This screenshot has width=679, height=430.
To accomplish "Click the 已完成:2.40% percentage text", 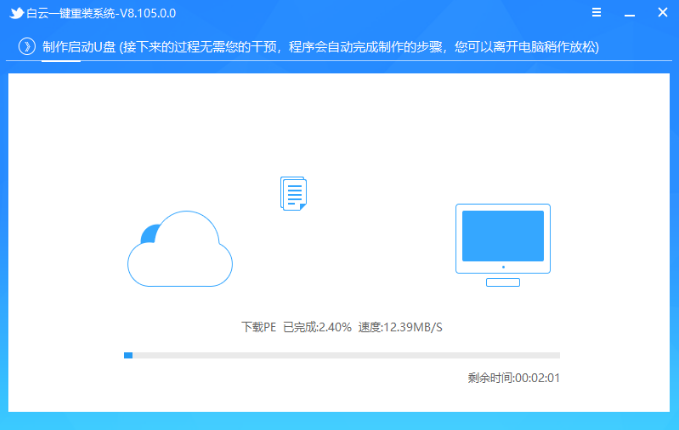I will click(317, 327).
